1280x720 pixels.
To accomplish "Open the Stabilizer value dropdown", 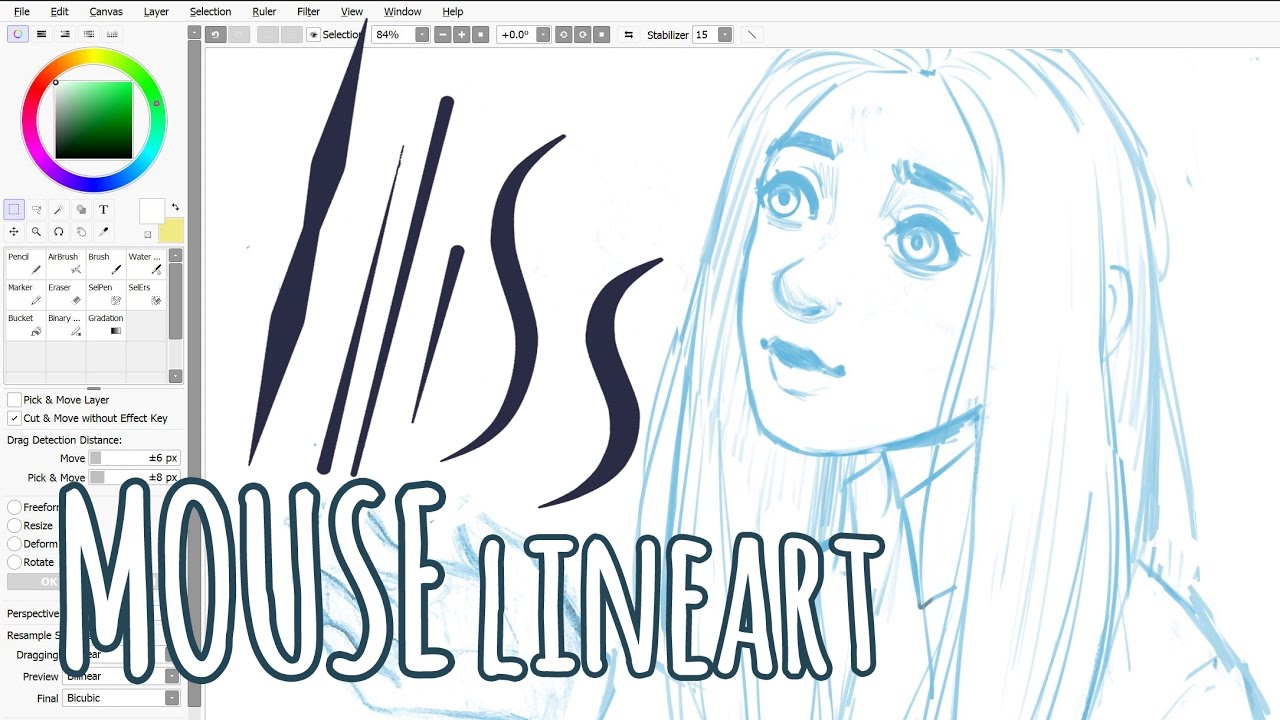I will (725, 34).
